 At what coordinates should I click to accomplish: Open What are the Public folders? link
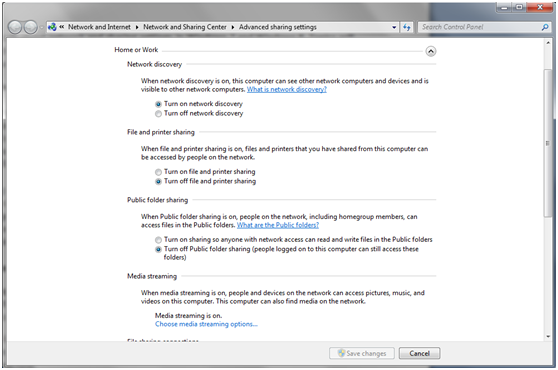click(x=278, y=225)
